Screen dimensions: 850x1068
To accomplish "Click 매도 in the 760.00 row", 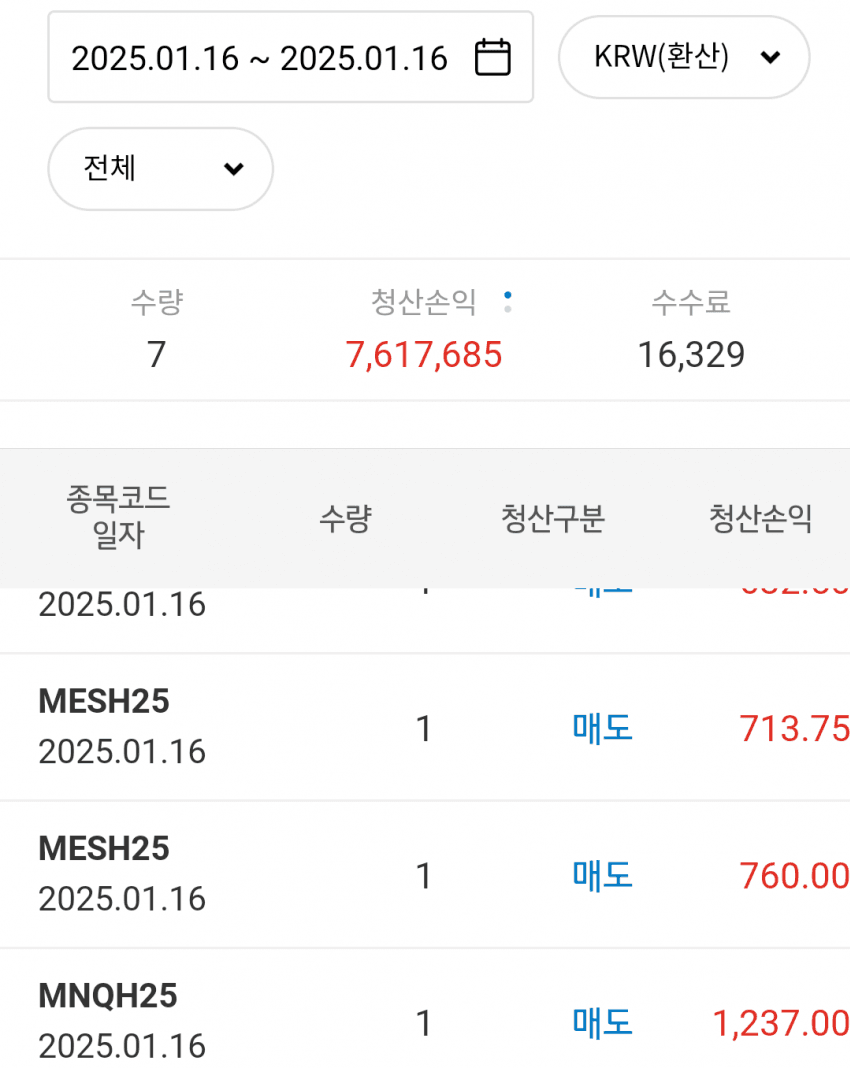I will (x=602, y=875).
